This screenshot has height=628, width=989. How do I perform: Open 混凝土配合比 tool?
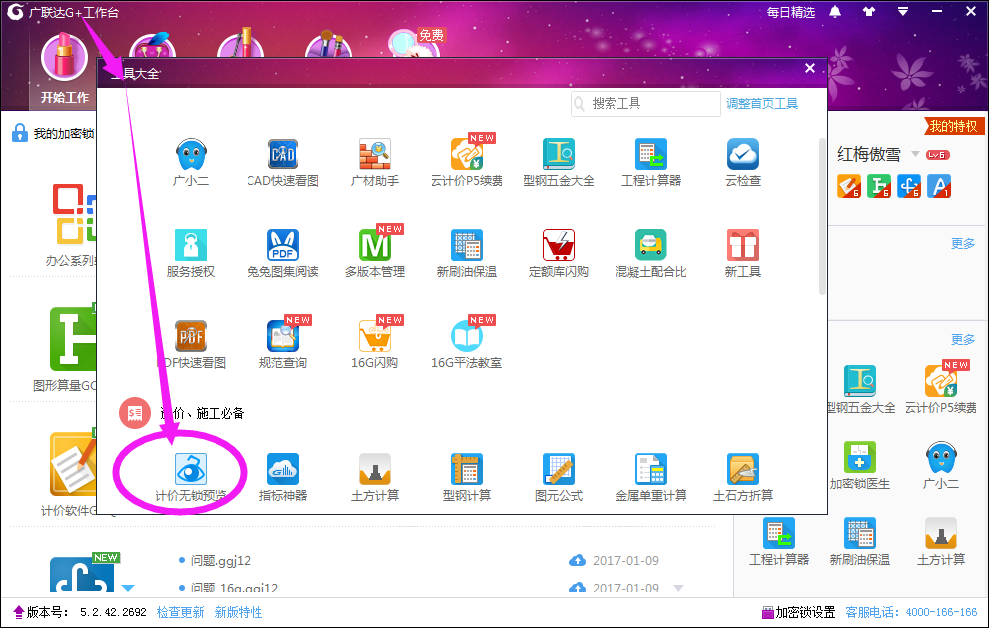pos(651,253)
